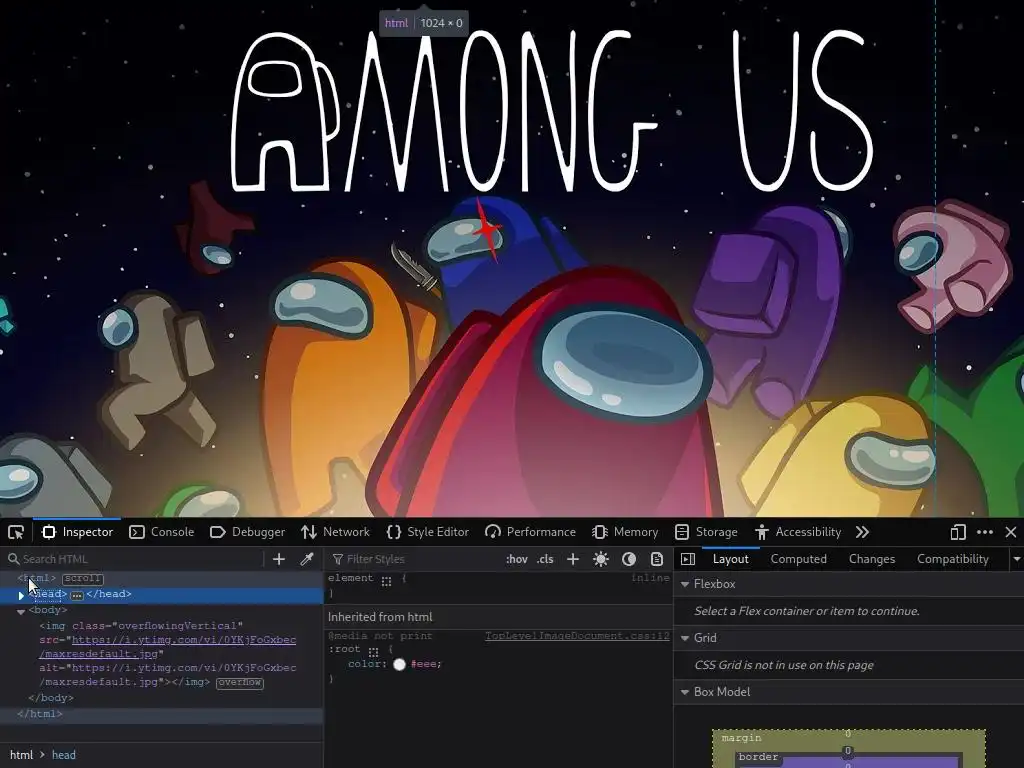Activate the element picker tool
The image size is (1024, 768).
pyautogui.click(x=16, y=532)
